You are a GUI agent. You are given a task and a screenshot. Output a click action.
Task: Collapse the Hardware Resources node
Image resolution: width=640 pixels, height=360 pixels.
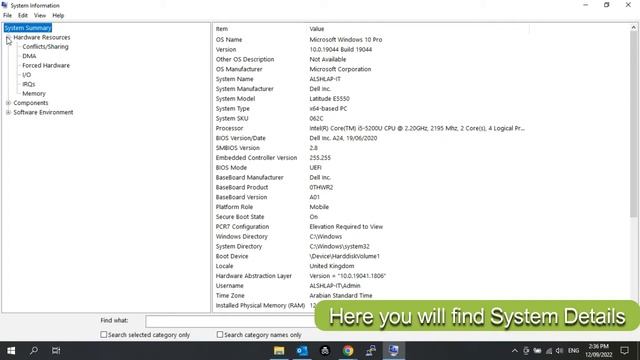point(8,37)
